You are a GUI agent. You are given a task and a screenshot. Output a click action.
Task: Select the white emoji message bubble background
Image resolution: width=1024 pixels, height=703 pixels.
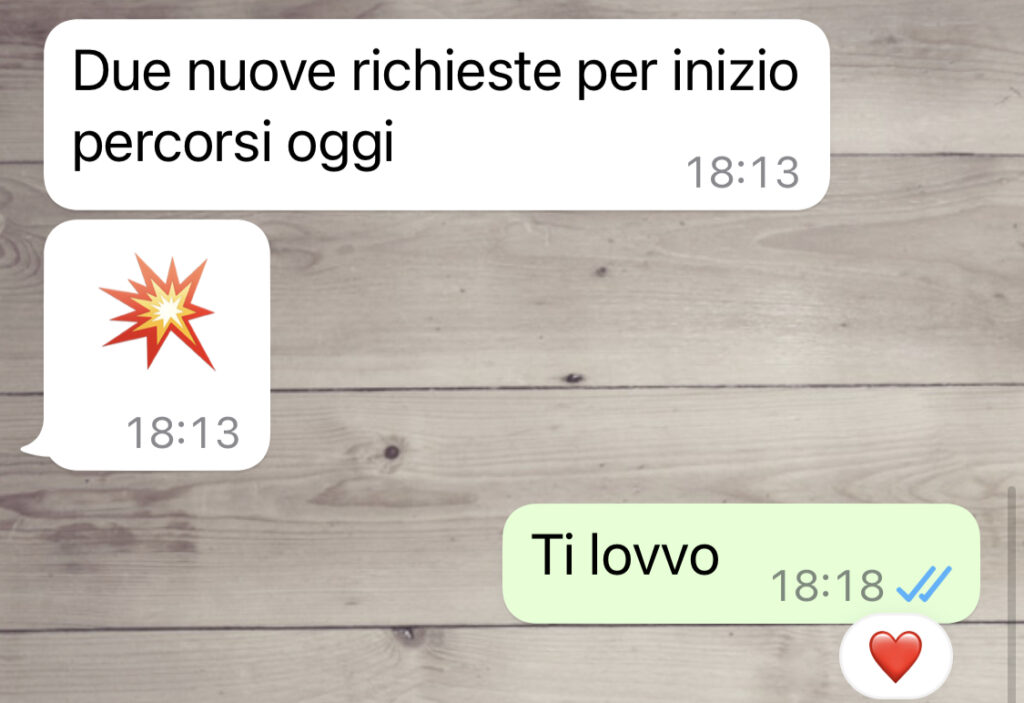coord(157,345)
